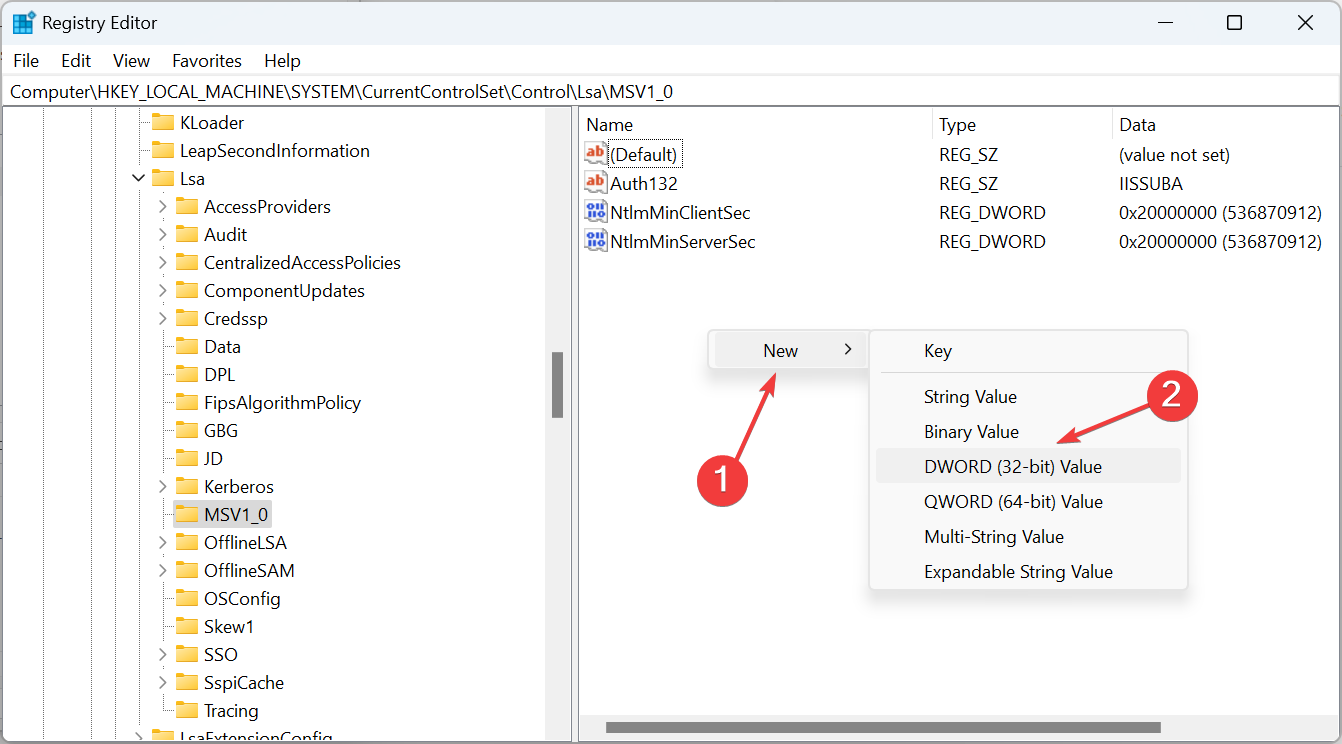Click the Skew1 folder icon
Viewport: 1342px width, 744px height.
click(x=187, y=626)
